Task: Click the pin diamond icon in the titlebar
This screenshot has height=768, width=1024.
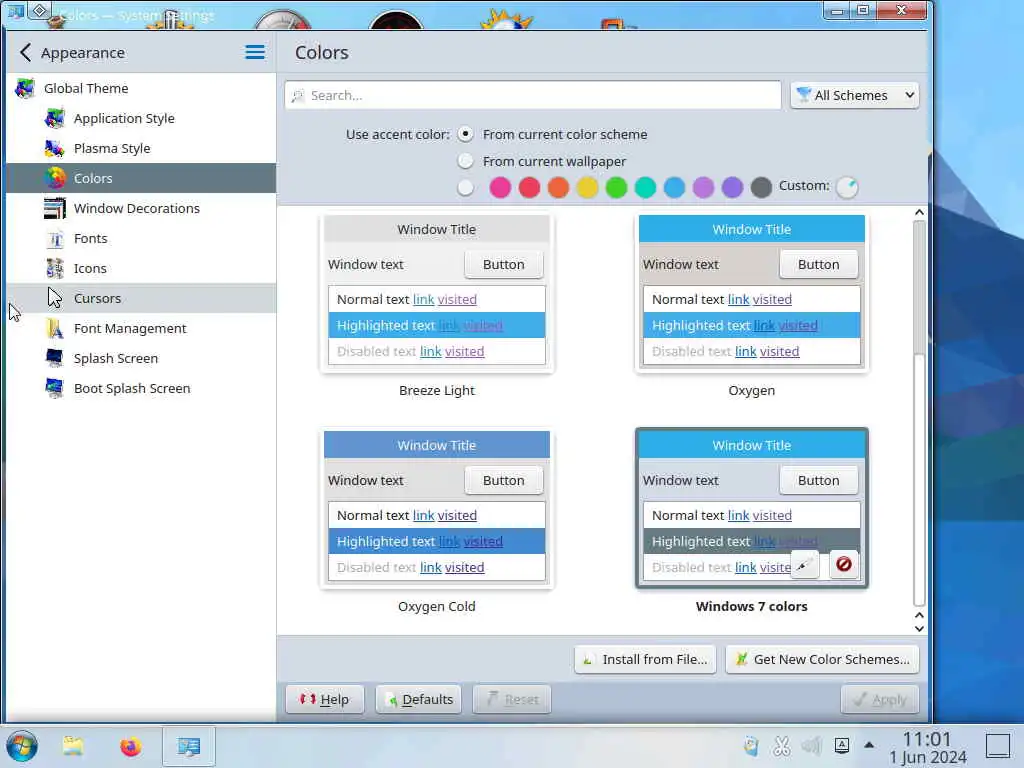Action: tap(40, 10)
